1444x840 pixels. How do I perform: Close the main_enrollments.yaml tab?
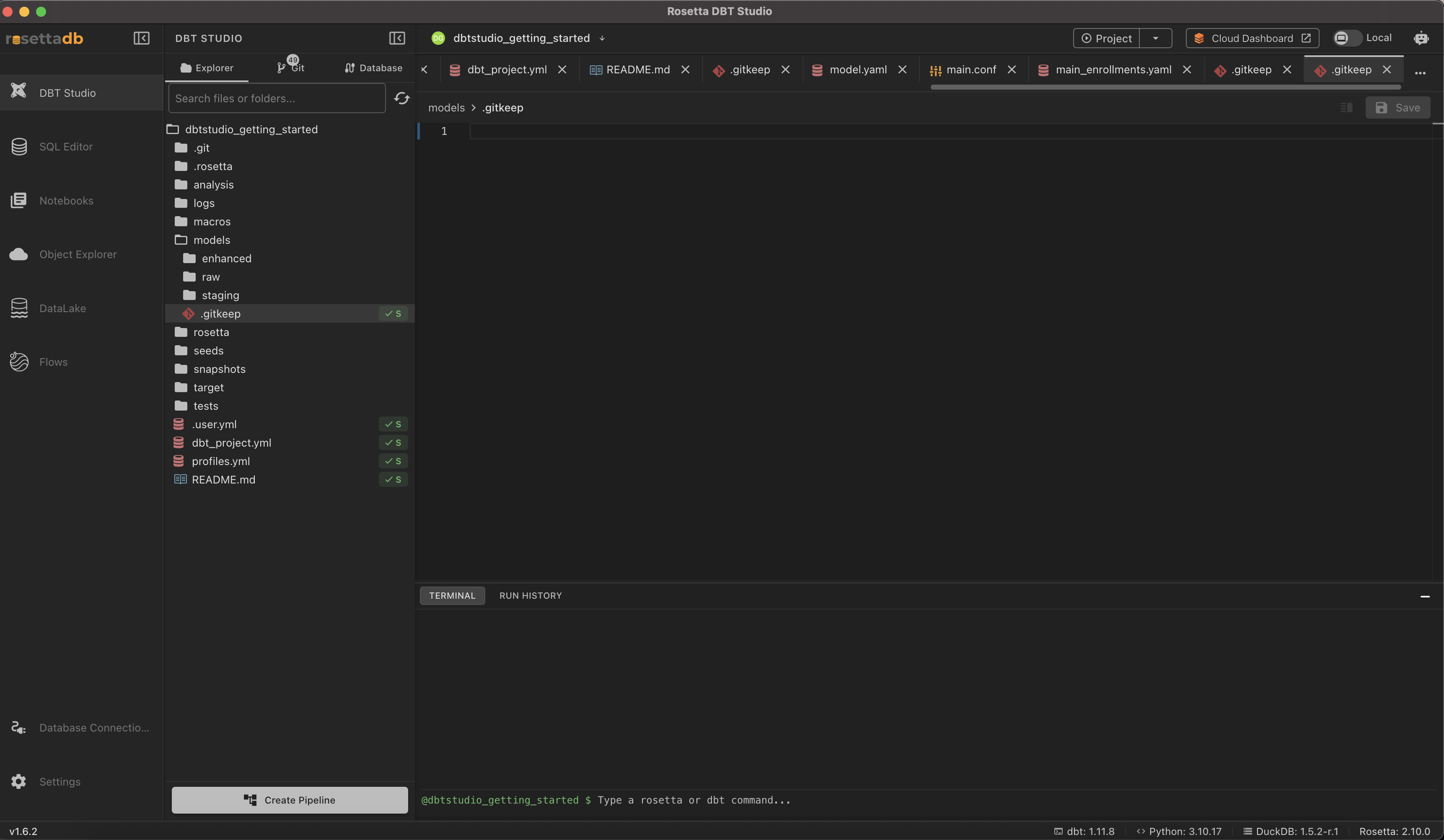point(1187,70)
